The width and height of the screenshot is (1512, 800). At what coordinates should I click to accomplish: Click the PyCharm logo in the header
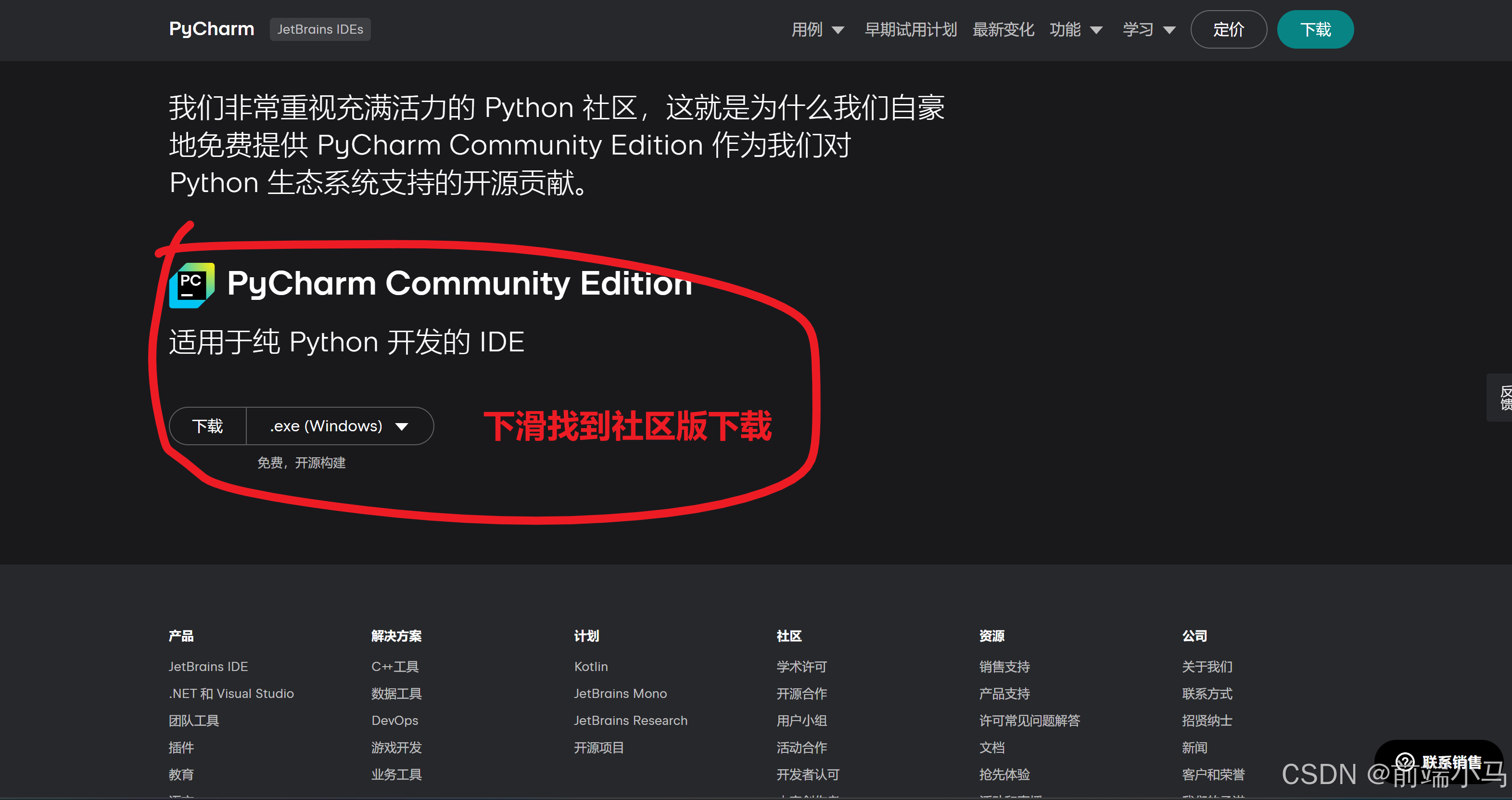click(x=211, y=29)
